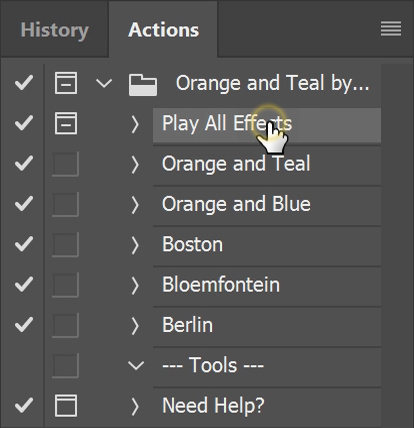Select the Berlin action
The height and width of the screenshot is (428, 414).
[267, 325]
